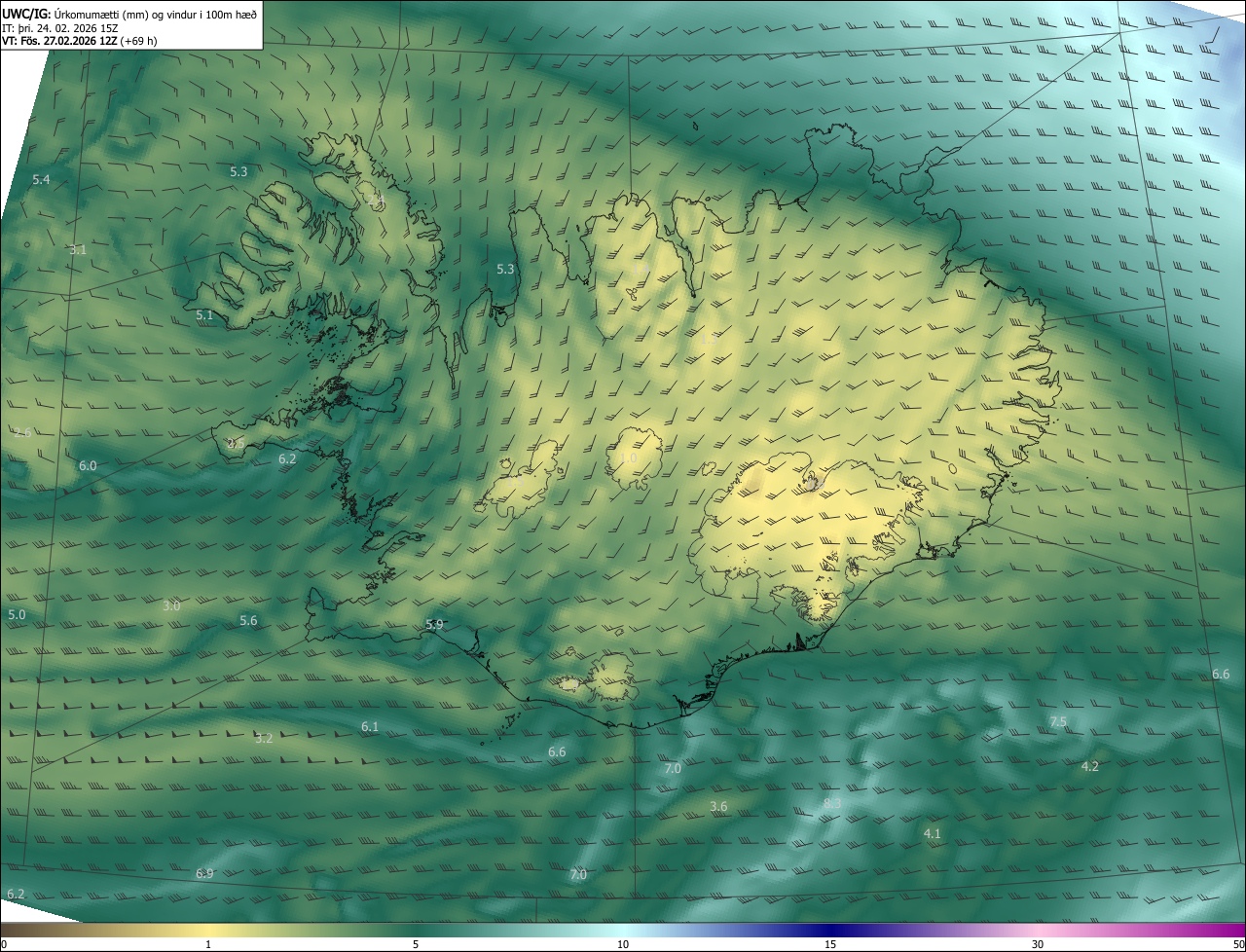Viewport: 1246px width, 952px height.
Task: Click the colorbar tick label 5
Action: click(x=416, y=945)
